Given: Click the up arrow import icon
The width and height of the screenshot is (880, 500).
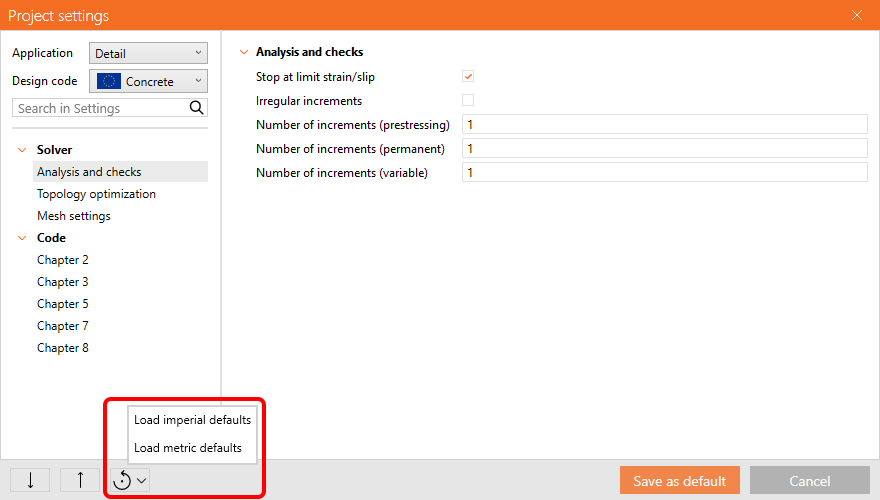Looking at the screenshot, I should tap(80, 480).
